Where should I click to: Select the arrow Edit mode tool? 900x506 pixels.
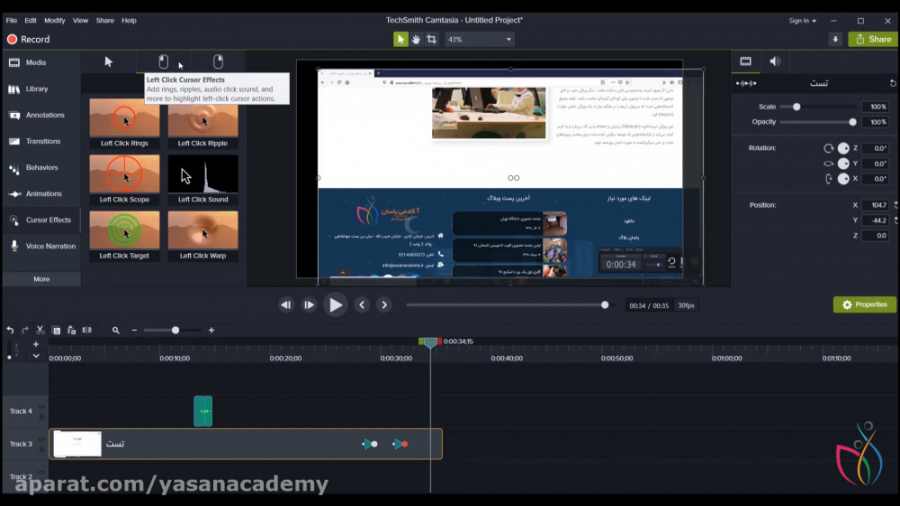400,39
